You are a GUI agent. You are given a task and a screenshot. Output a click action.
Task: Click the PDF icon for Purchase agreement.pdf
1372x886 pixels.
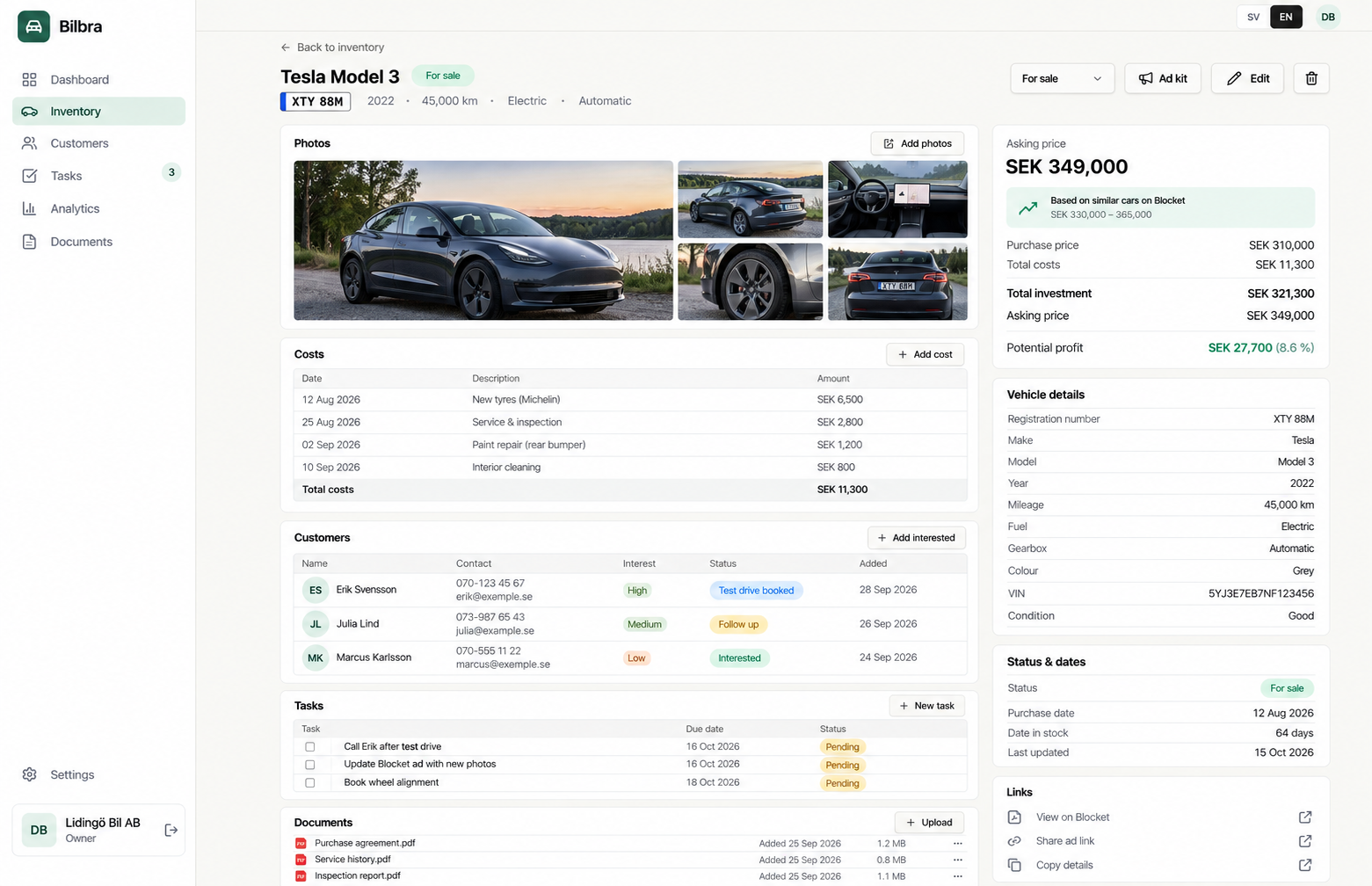[x=301, y=844]
